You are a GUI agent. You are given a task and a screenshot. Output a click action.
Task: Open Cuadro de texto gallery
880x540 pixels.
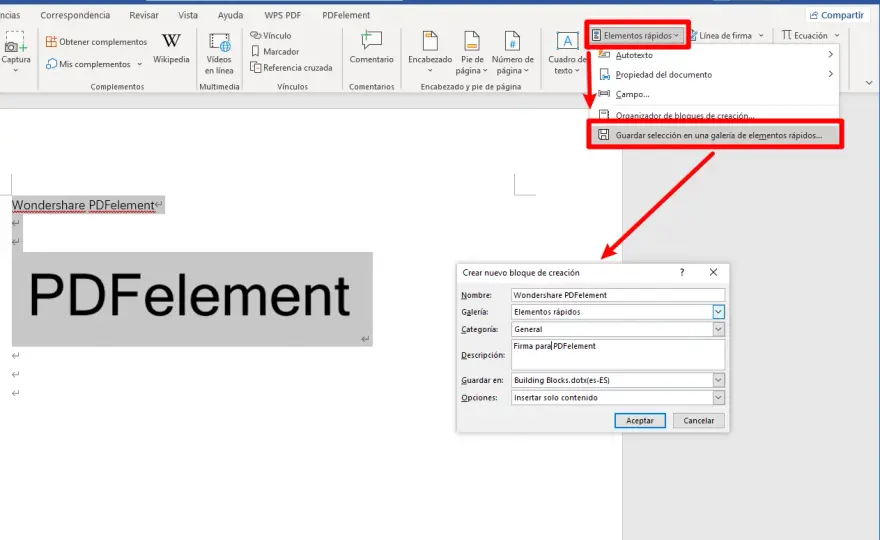click(567, 53)
